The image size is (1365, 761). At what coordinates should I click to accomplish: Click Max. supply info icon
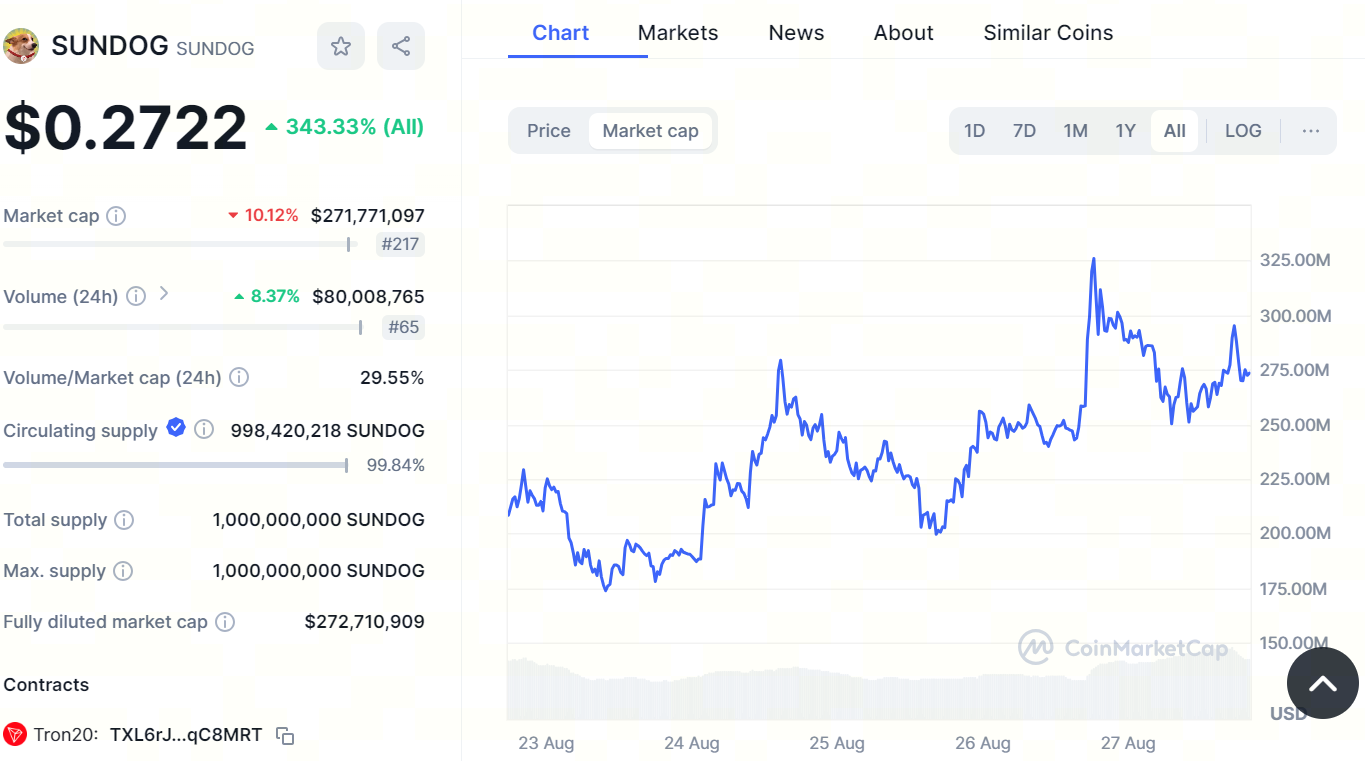coord(123,571)
